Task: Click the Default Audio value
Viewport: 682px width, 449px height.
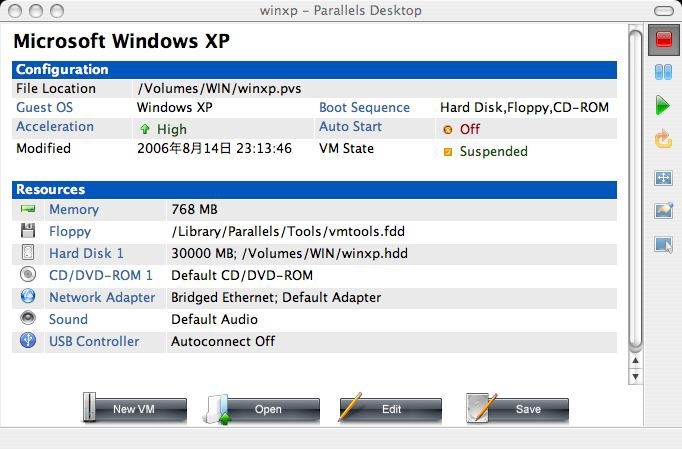Action: coord(214,319)
